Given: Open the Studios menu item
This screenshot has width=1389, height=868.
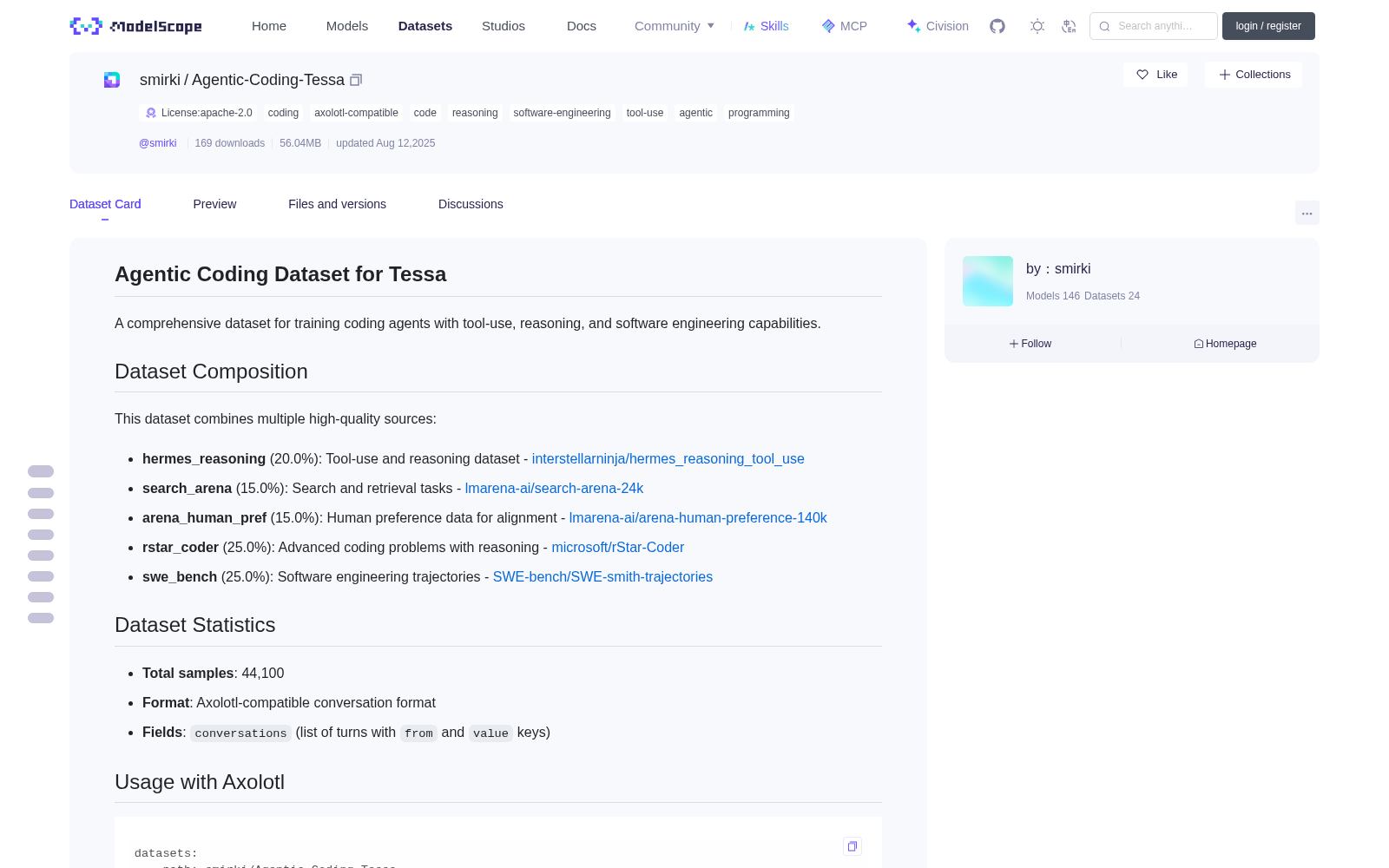Looking at the screenshot, I should 504,26.
